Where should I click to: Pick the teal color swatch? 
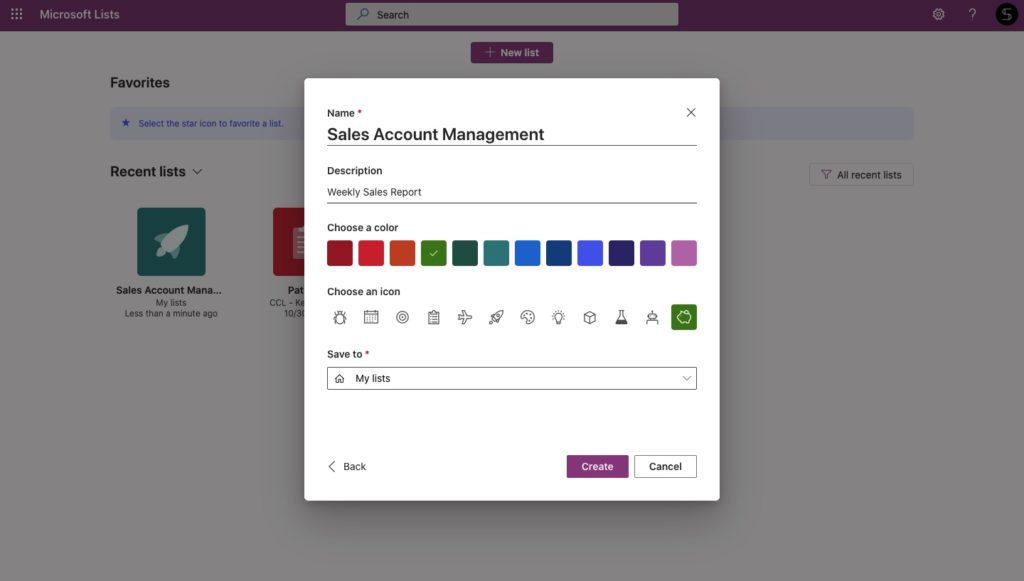coord(496,253)
